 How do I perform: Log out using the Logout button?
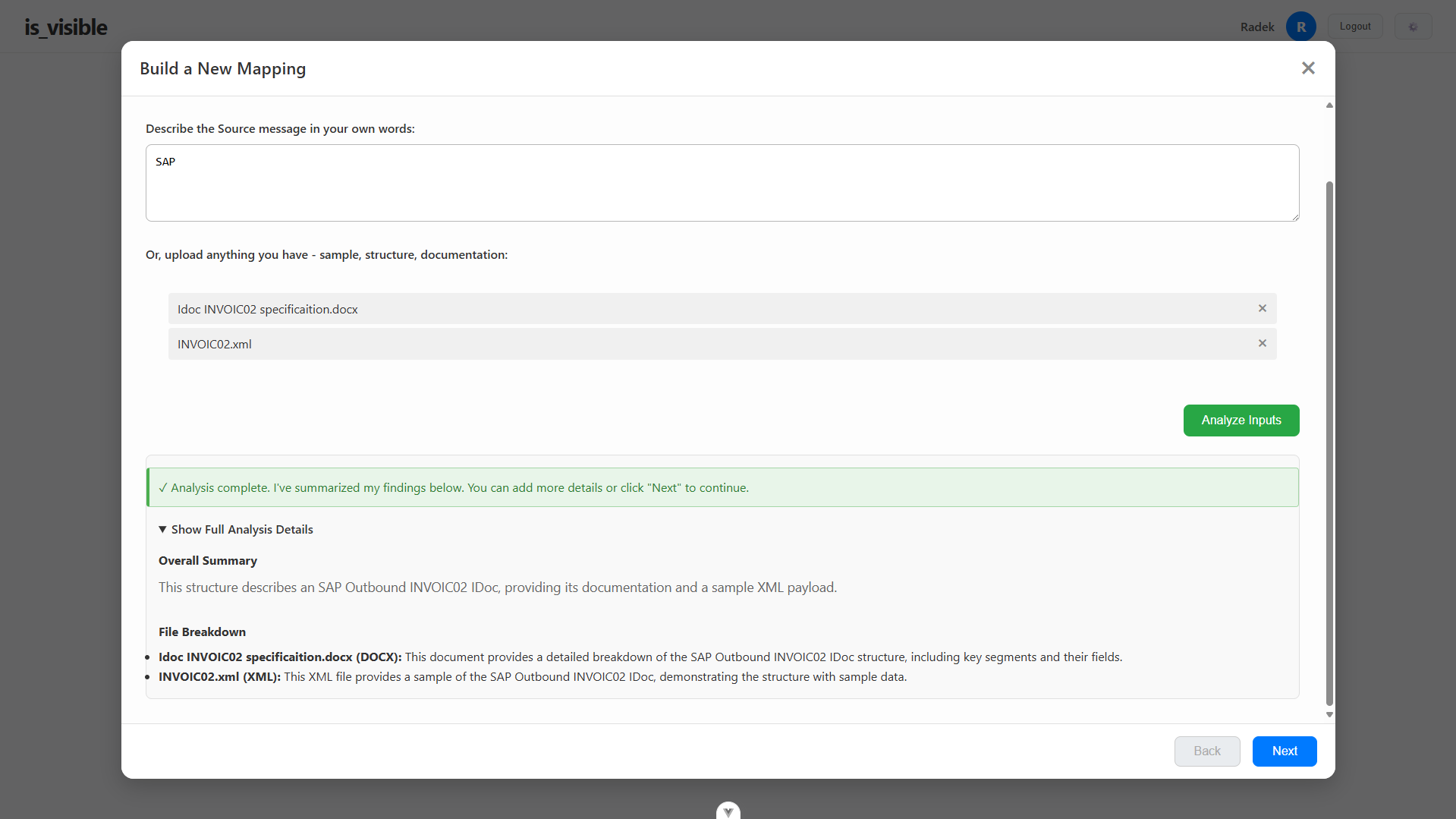point(1355,25)
